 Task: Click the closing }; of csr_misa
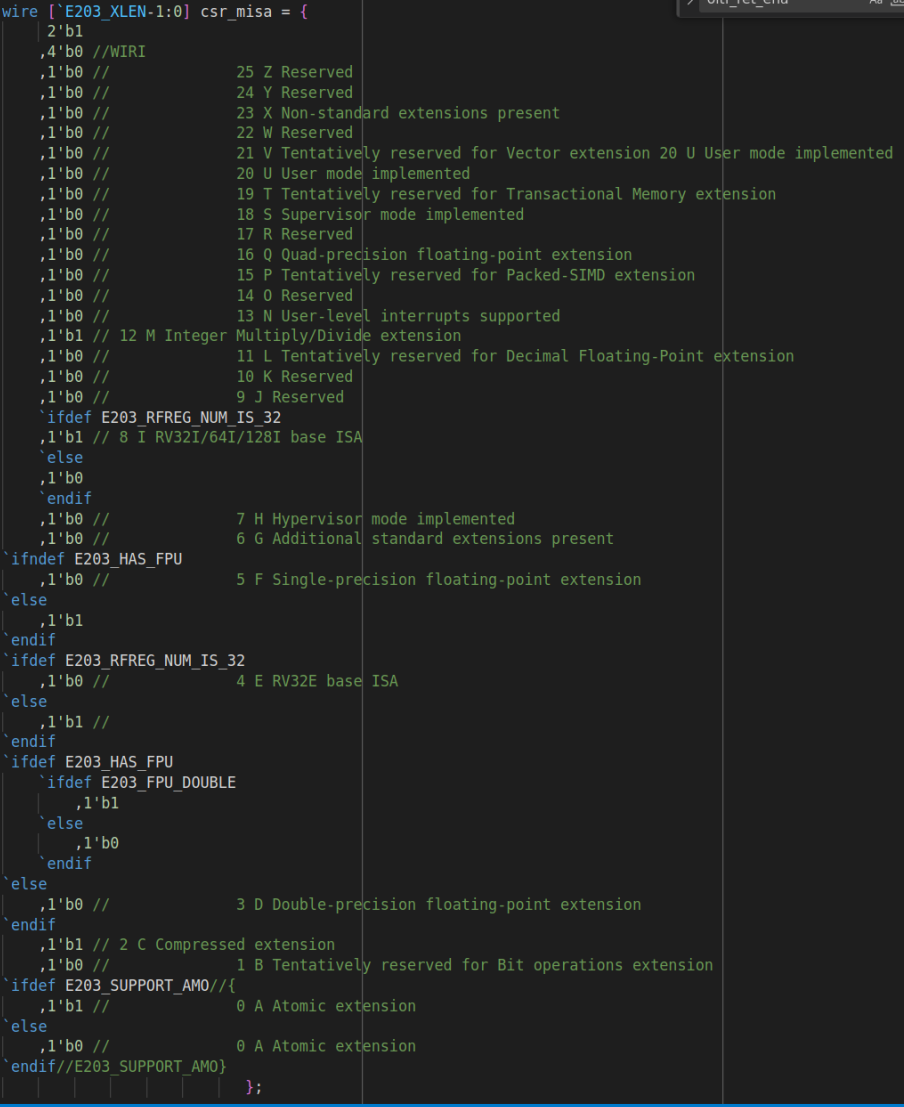pyautogui.click(x=254, y=1087)
